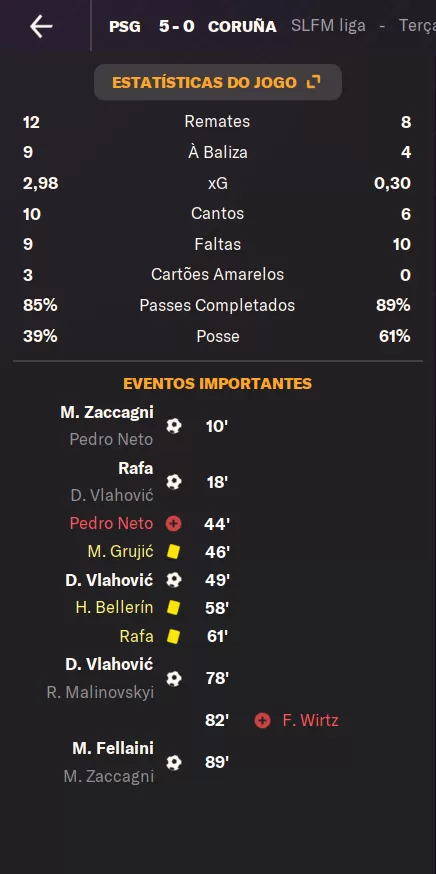436x874 pixels.
Task: Click H. Bellerín yellow card icon
Action: pyautogui.click(x=173, y=608)
